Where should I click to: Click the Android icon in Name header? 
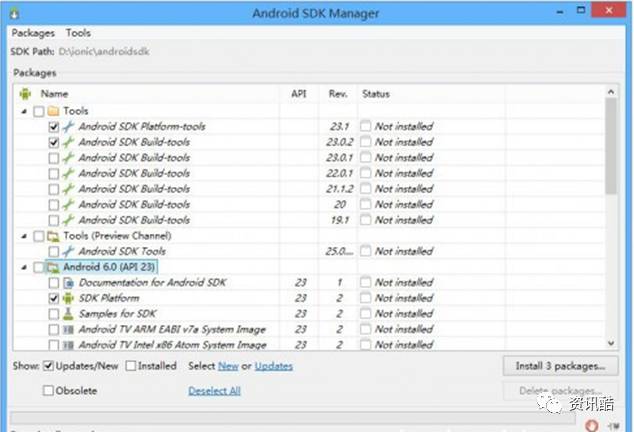point(25,94)
